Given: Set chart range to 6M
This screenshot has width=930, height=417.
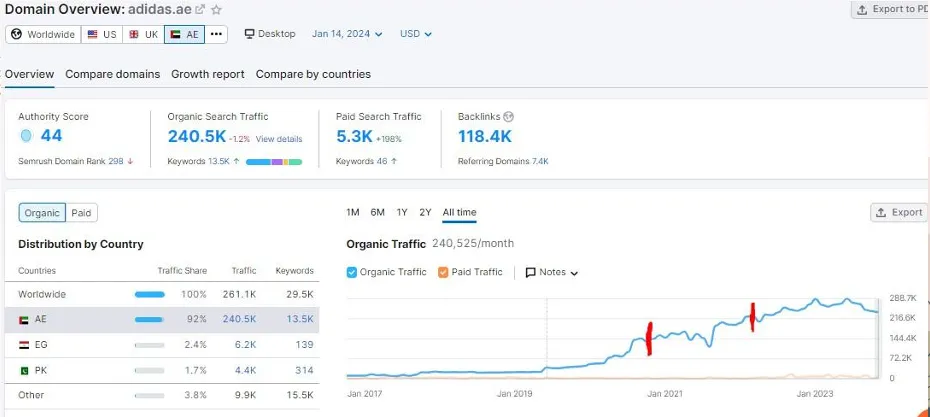Looking at the screenshot, I should coord(377,212).
